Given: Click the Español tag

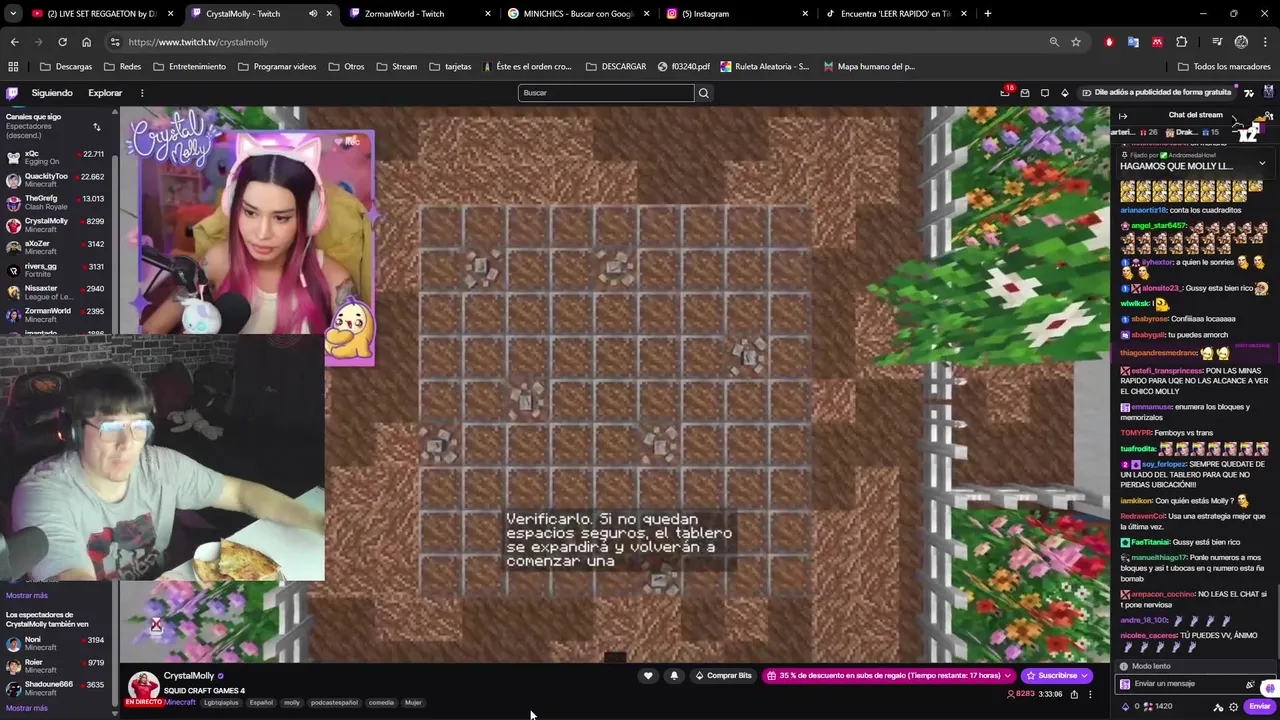Looking at the screenshot, I should 261,703.
